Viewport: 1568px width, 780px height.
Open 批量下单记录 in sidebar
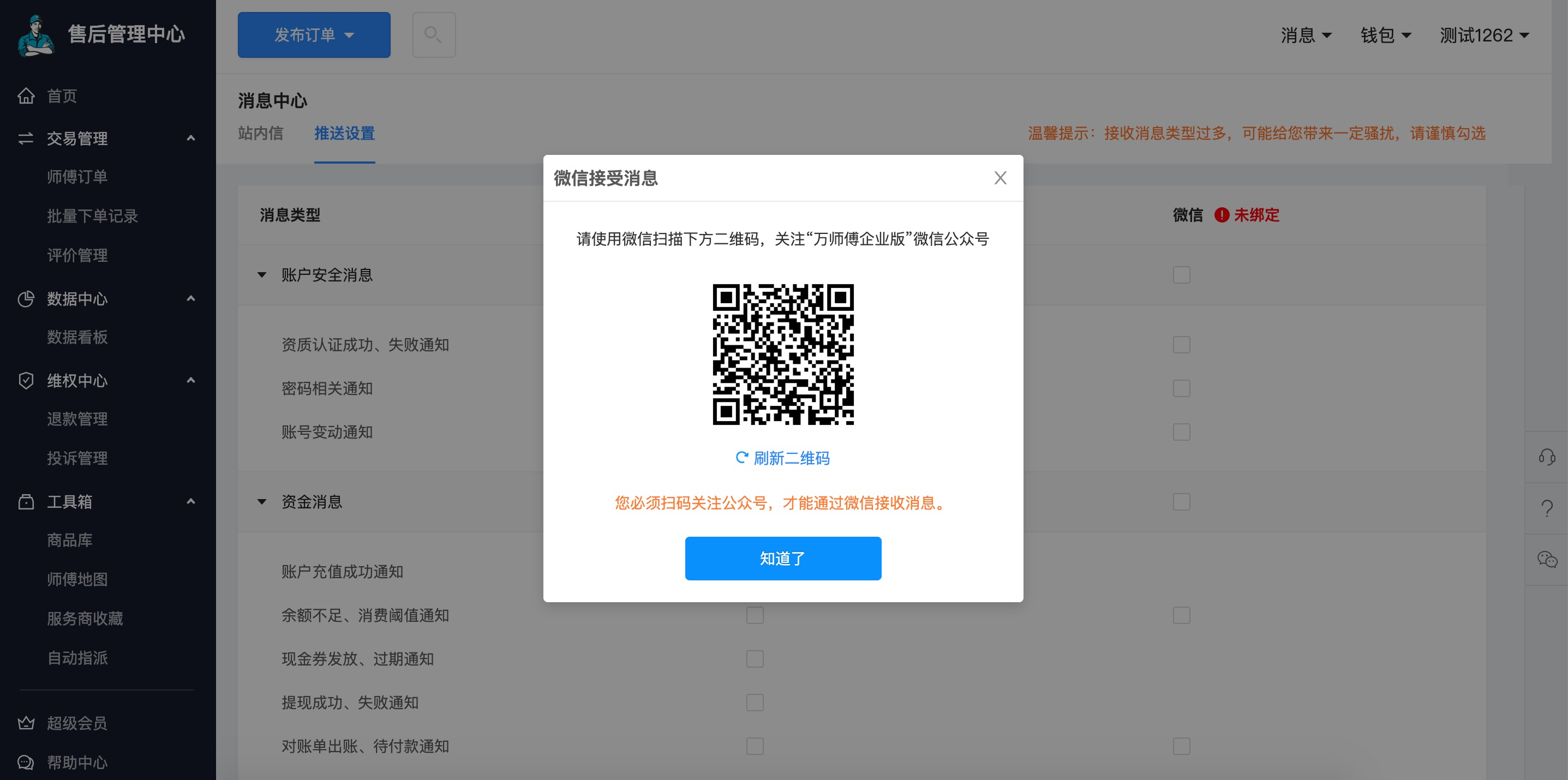tap(93, 216)
